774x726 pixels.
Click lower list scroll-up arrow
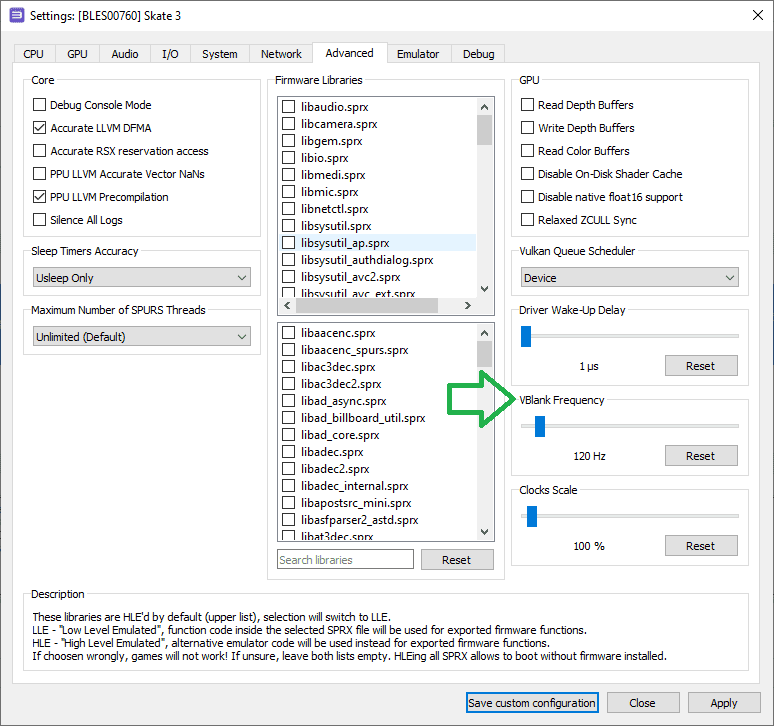[x=484, y=333]
